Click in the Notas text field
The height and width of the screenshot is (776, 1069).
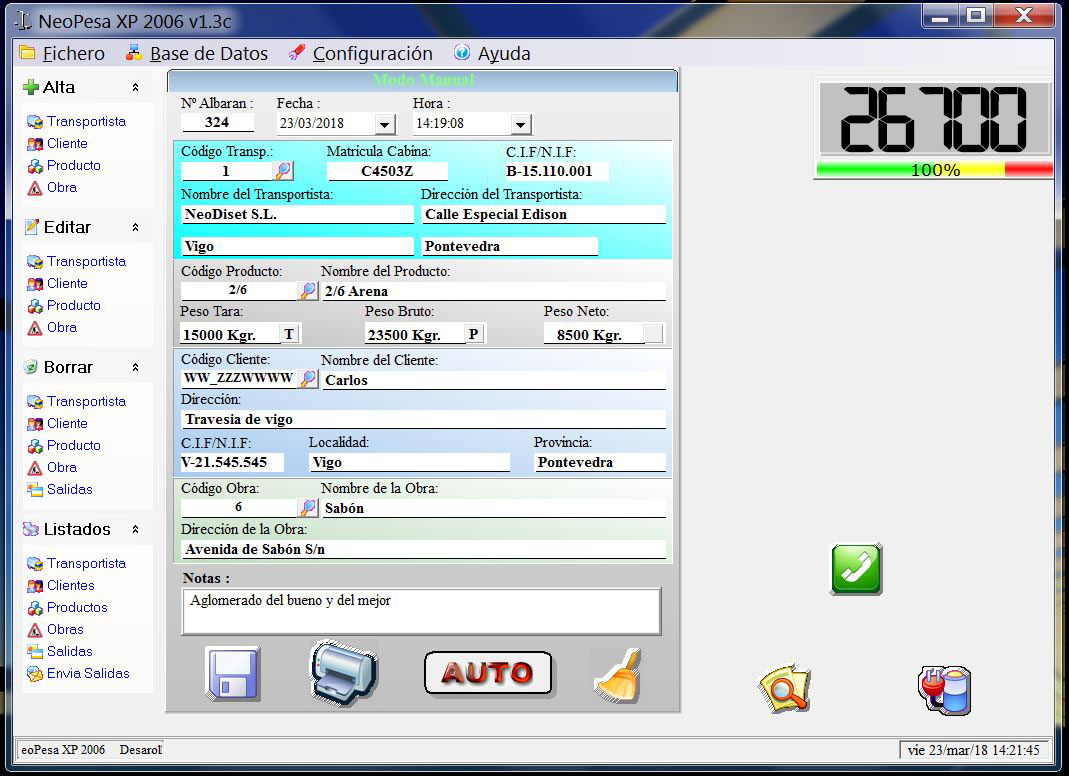click(x=420, y=611)
